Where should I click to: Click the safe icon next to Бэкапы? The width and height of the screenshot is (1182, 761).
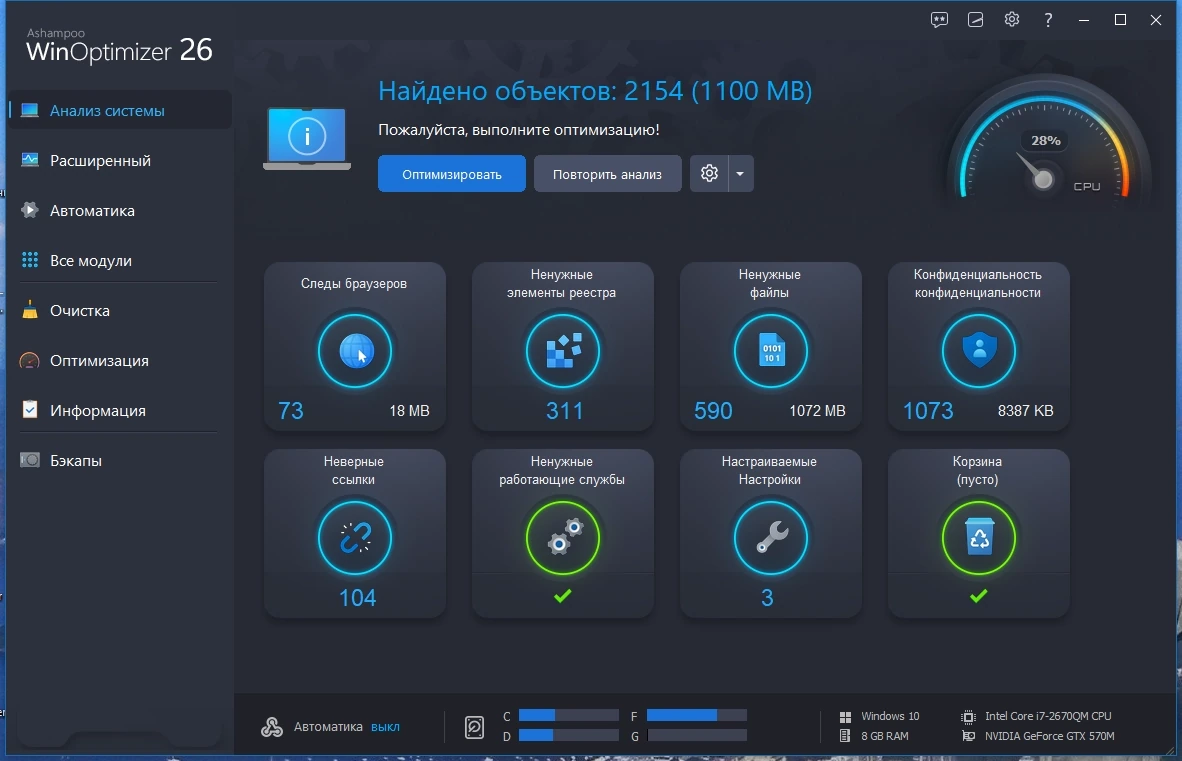pos(29,460)
